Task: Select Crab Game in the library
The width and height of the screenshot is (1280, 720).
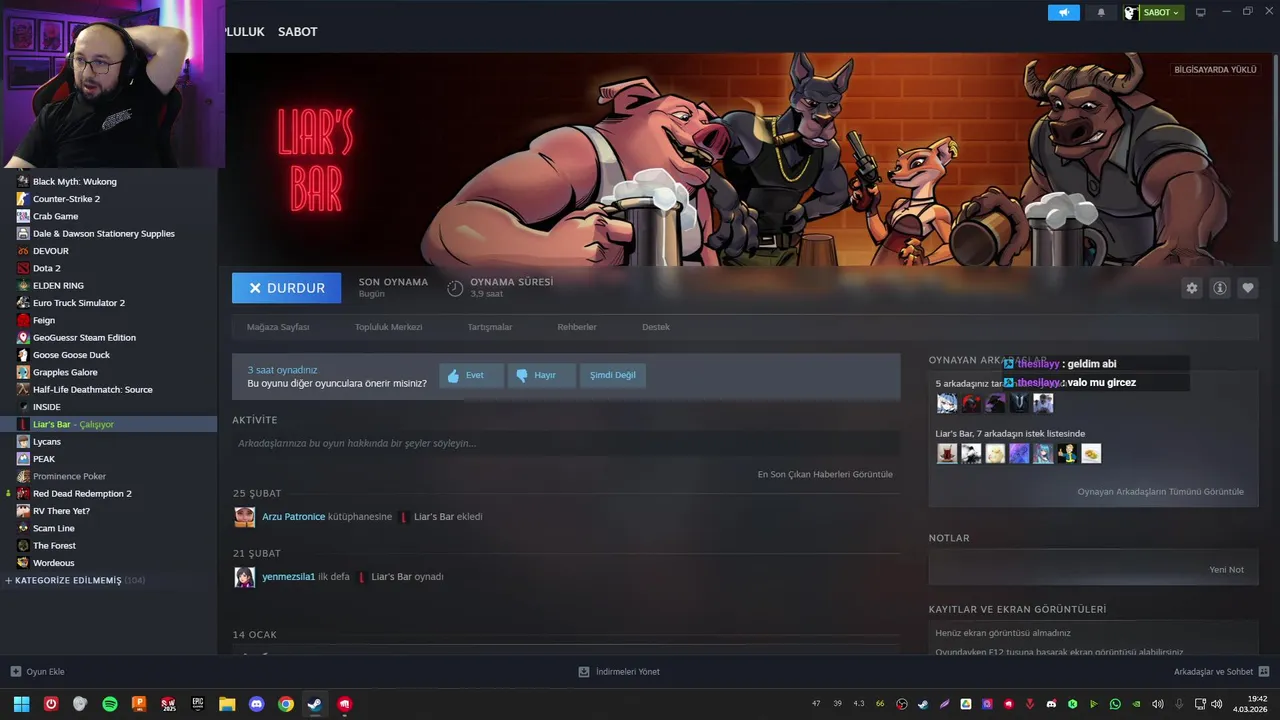Action: [55, 216]
